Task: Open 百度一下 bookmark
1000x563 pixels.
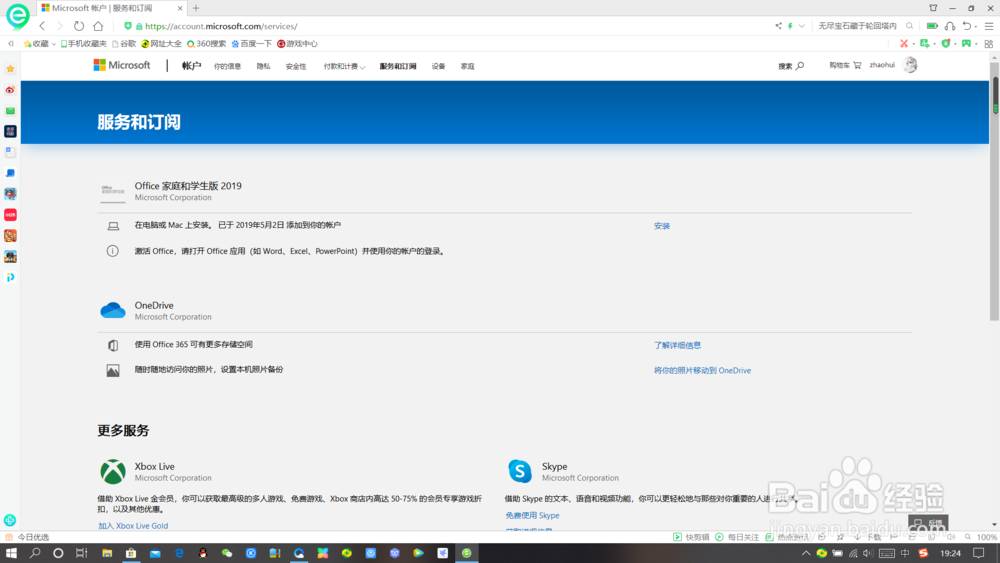Action: [x=251, y=43]
